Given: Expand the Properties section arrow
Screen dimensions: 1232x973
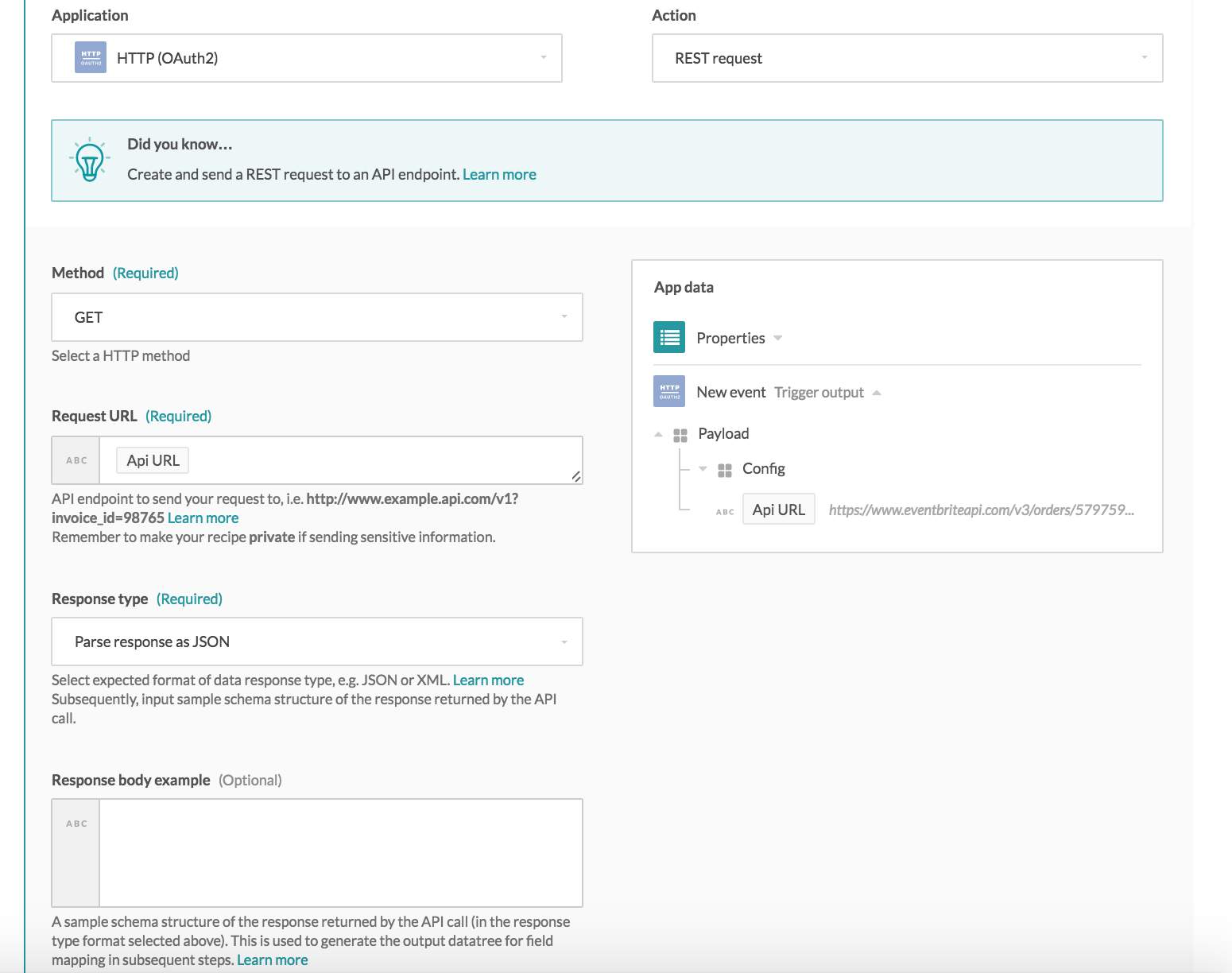Looking at the screenshot, I should coord(778,338).
